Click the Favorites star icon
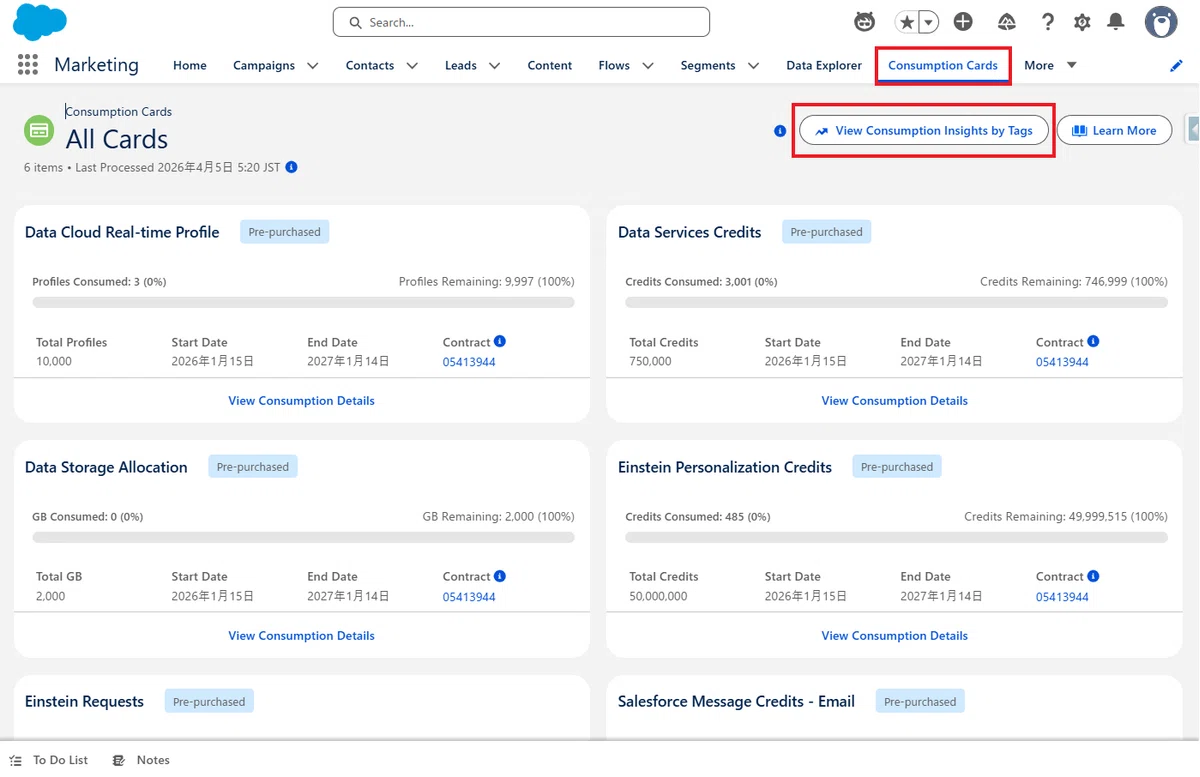Screen dimensions: 1200x777 pos(907,22)
